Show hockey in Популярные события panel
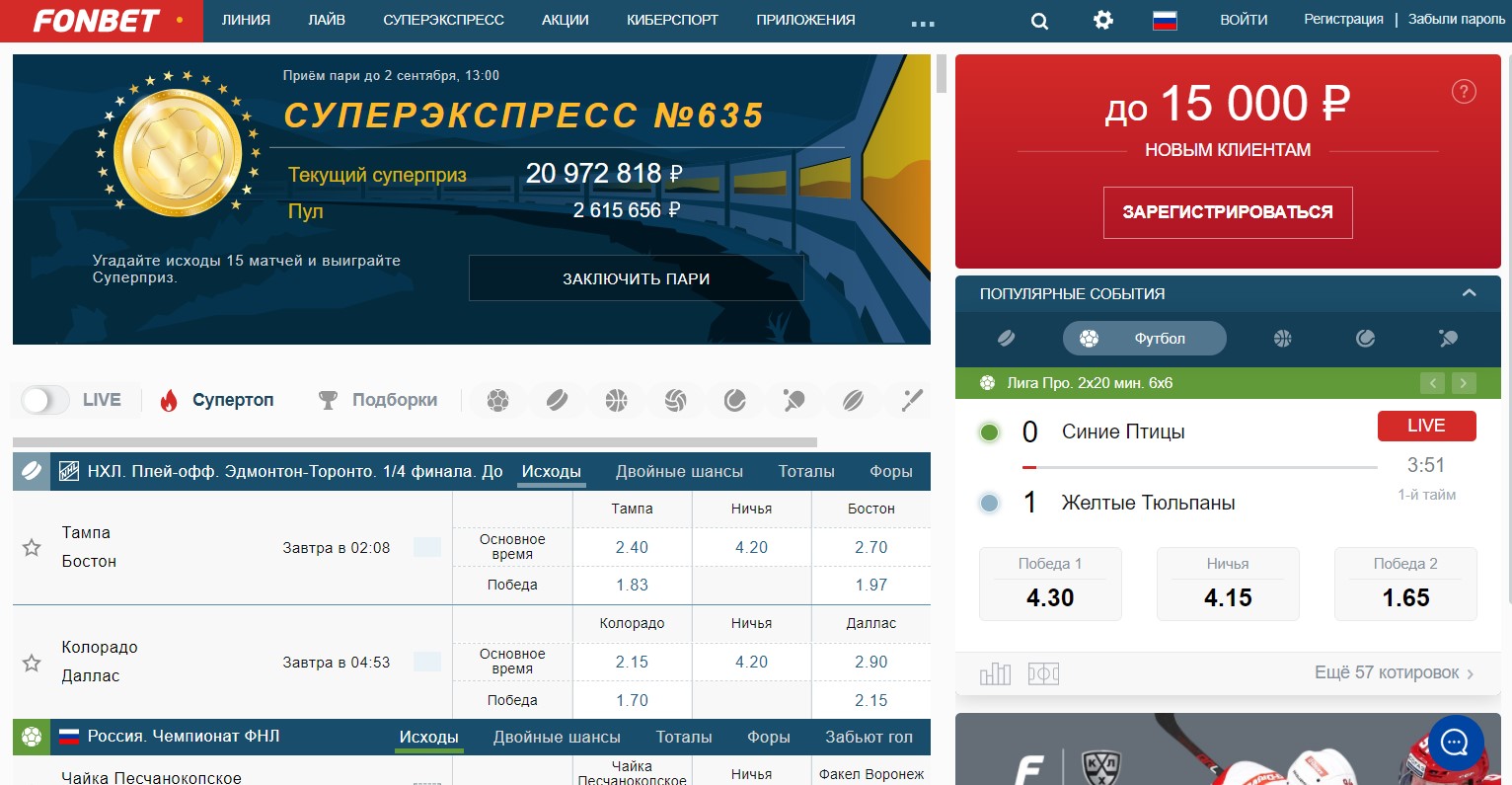Viewport: 1512px width, 785px height. (1007, 339)
